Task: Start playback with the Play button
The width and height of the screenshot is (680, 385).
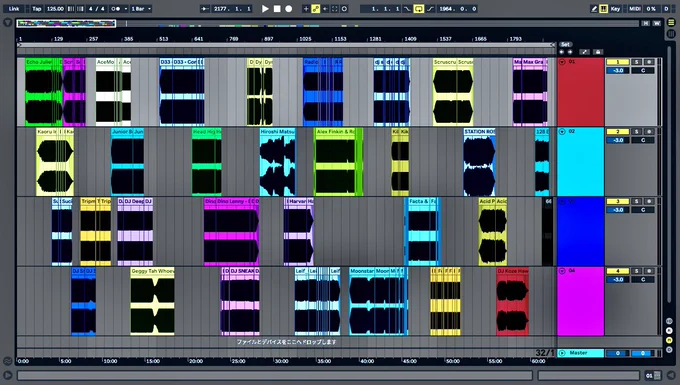Action: [265, 9]
